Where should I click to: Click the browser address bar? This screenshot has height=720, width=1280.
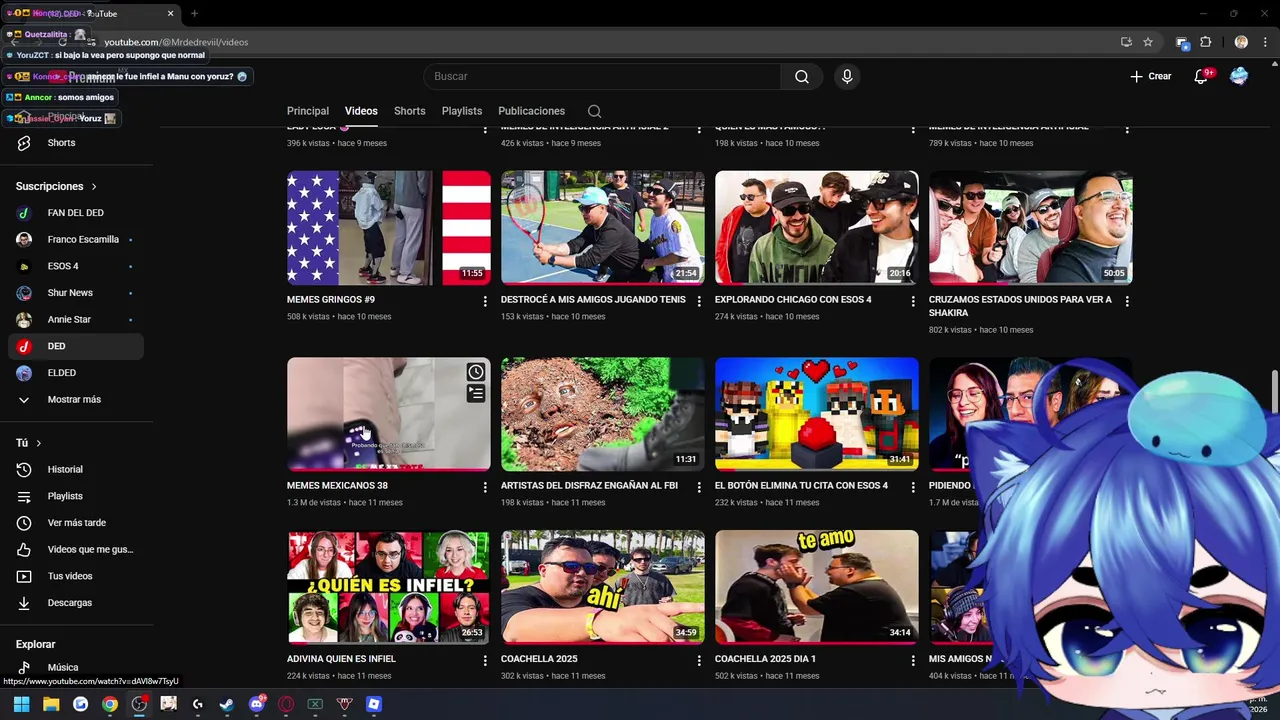600,42
